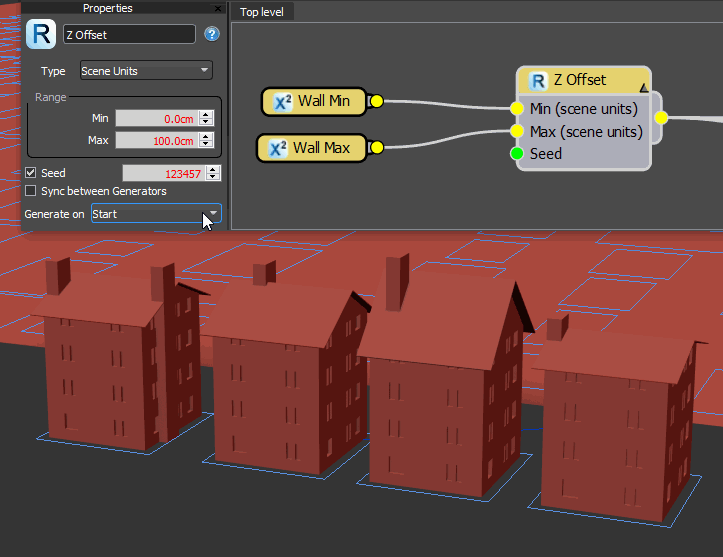723x557 pixels.
Task: Enable Sync between Generators checkbox
Action: (31, 191)
